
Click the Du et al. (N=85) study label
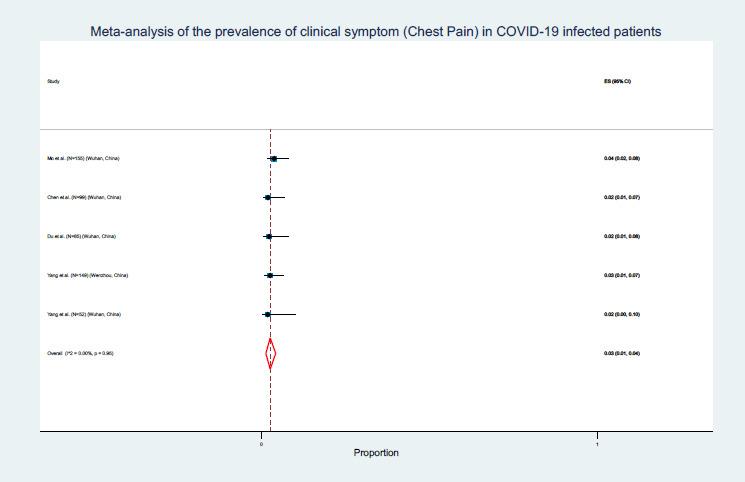(81, 236)
